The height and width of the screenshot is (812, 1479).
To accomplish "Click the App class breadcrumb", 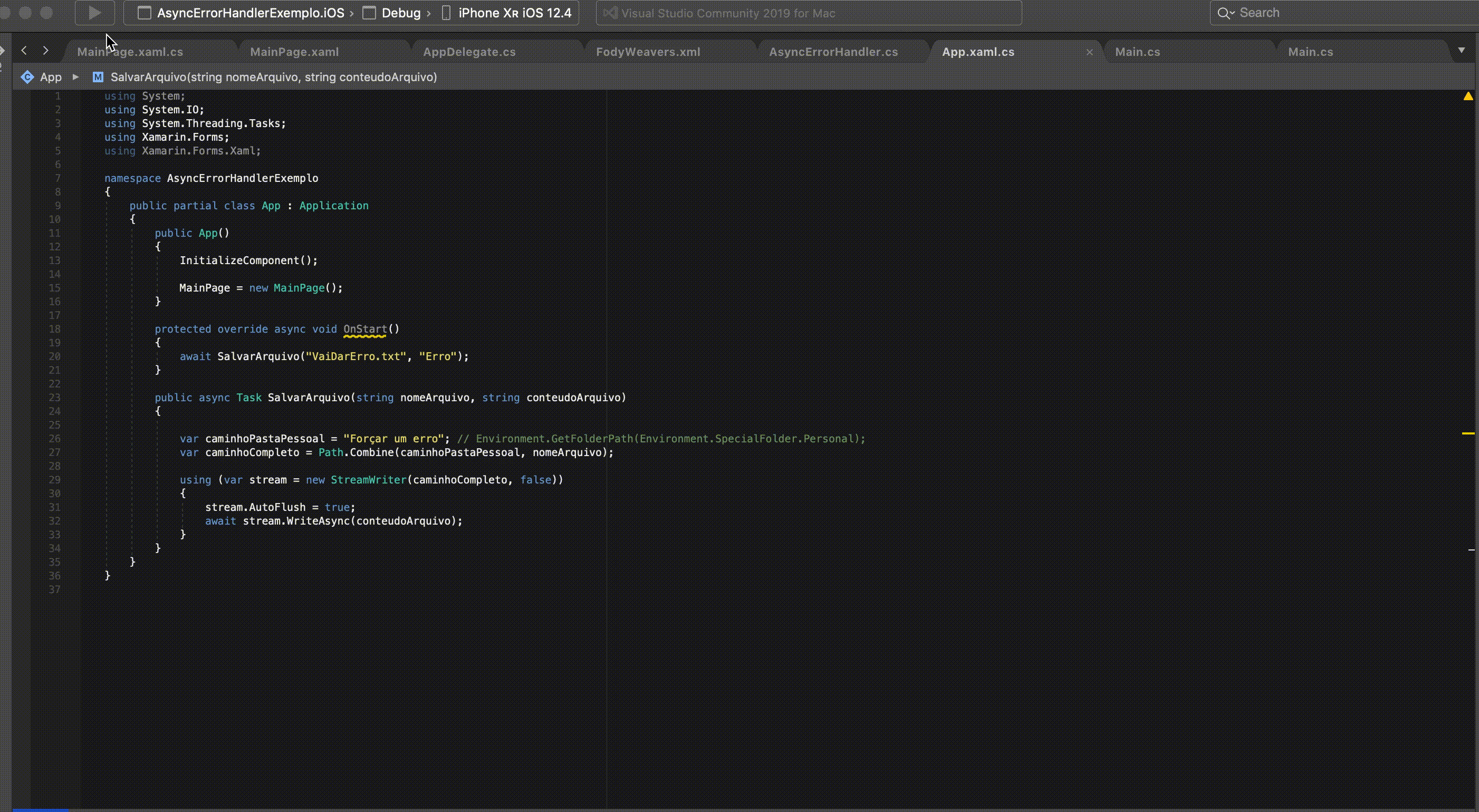I will pos(51,77).
